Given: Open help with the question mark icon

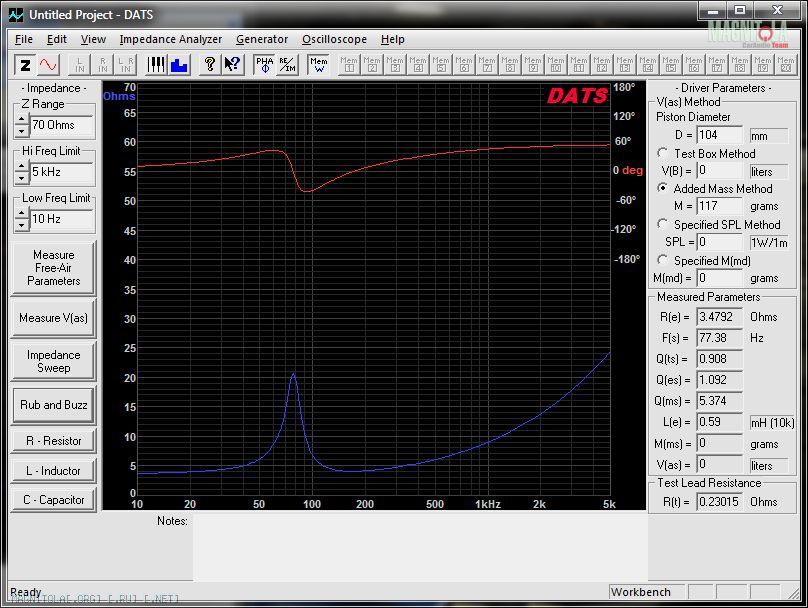Looking at the screenshot, I should pyautogui.click(x=210, y=65).
